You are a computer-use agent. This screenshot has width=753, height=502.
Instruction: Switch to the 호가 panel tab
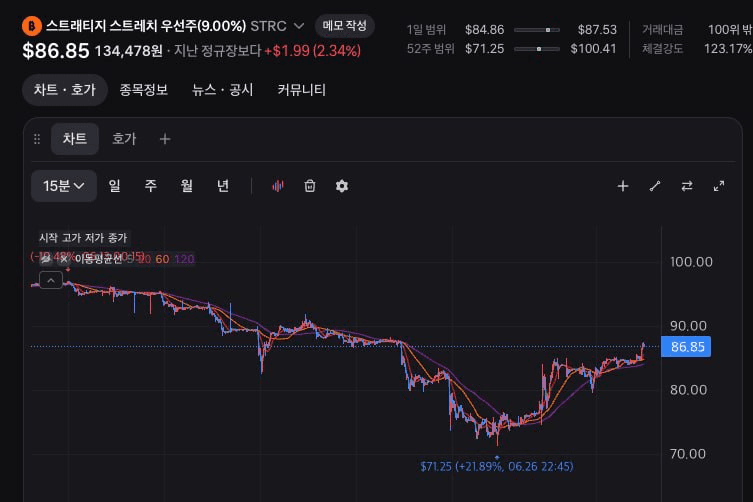point(124,139)
